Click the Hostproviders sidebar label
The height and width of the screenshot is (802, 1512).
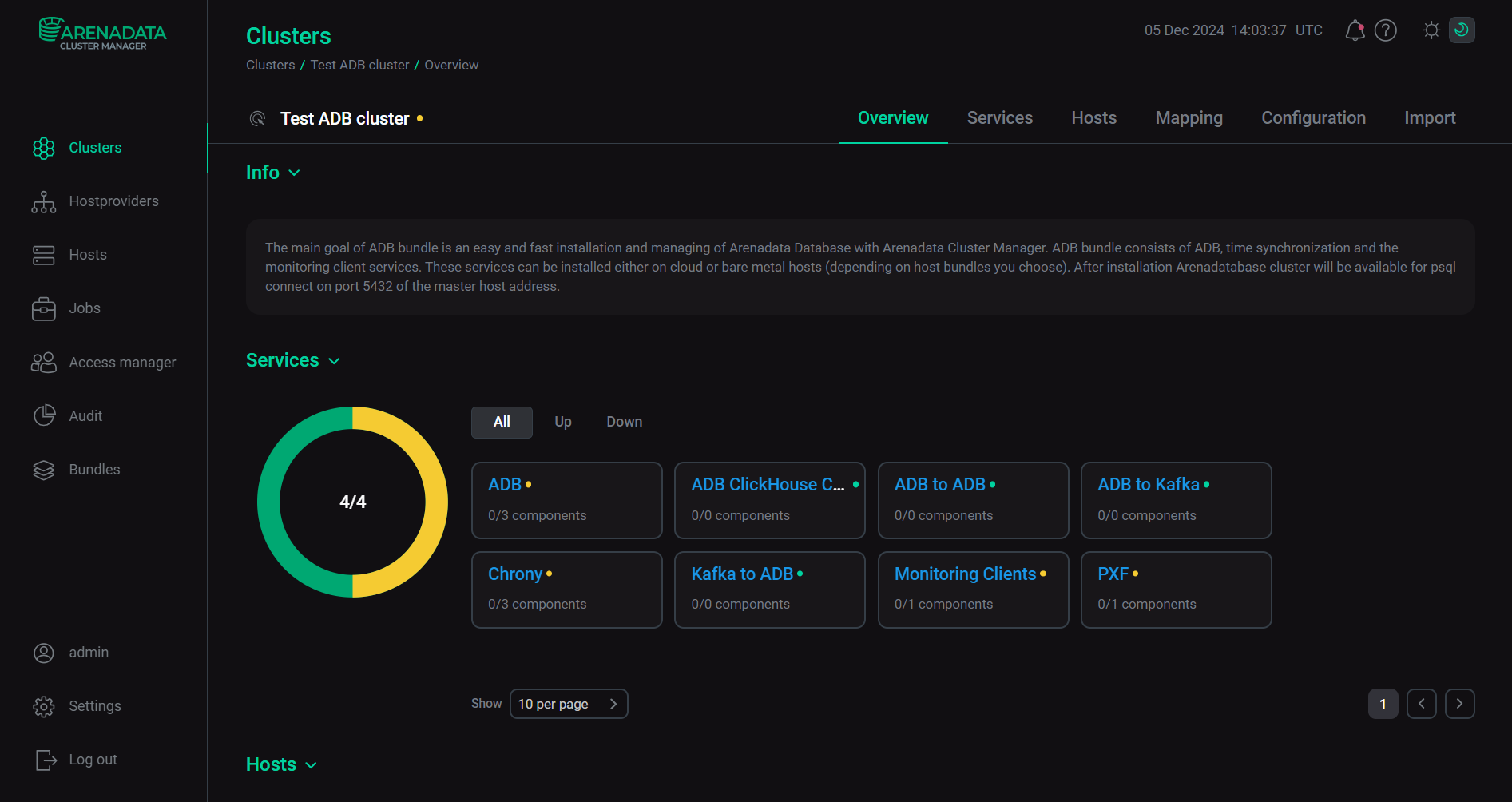tap(114, 201)
